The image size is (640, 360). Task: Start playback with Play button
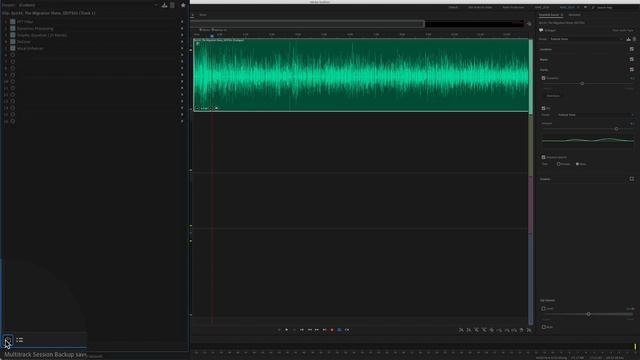click(287, 330)
